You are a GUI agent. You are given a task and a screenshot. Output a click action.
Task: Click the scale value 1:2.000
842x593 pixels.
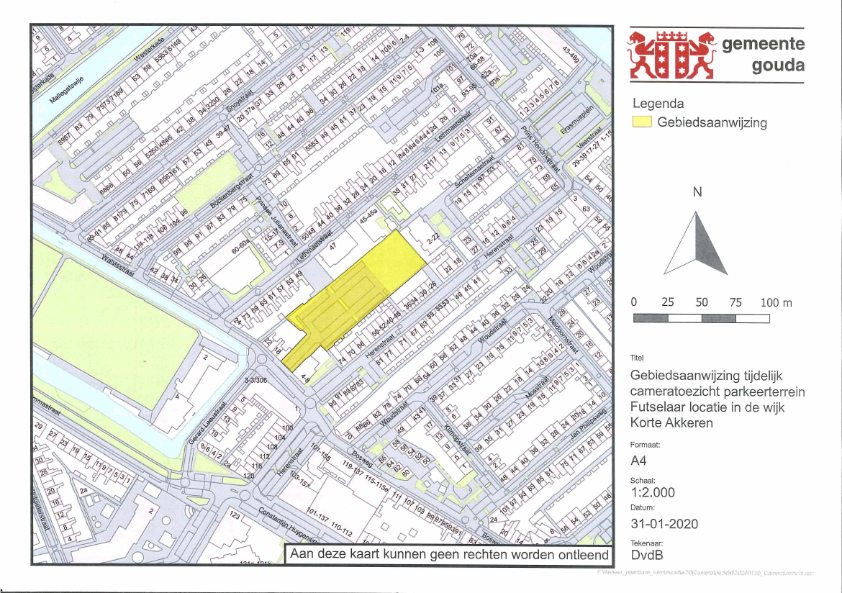[652, 492]
